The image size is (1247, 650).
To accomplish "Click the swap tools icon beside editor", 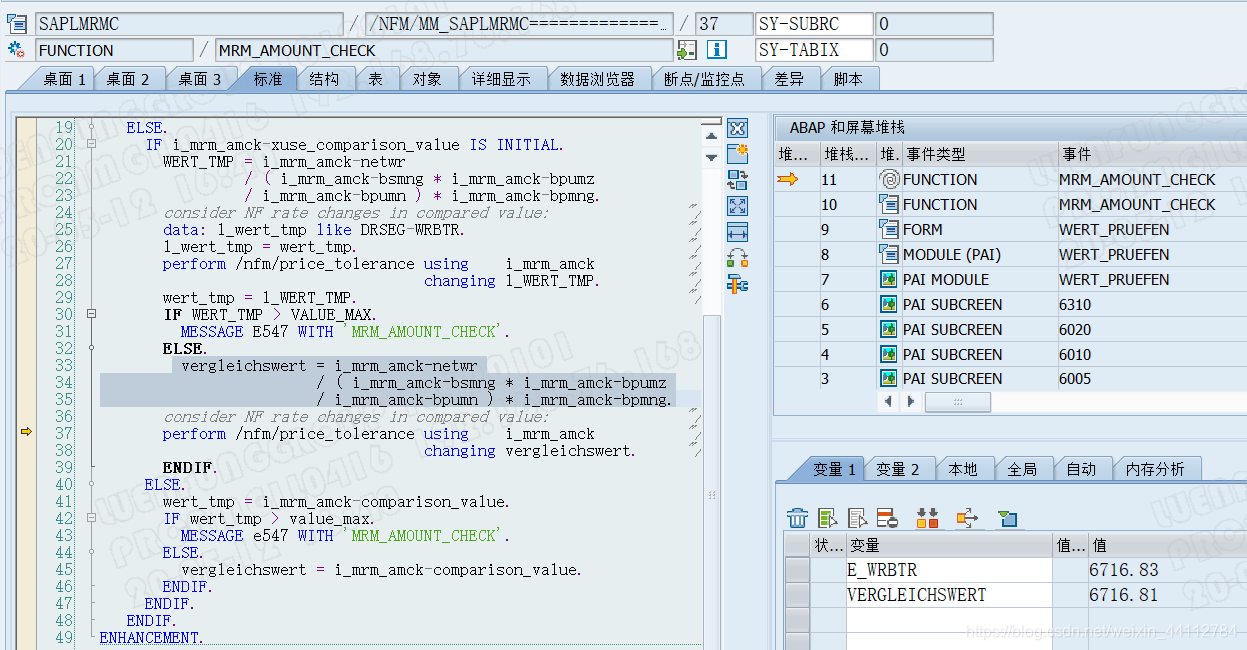I will [x=738, y=258].
